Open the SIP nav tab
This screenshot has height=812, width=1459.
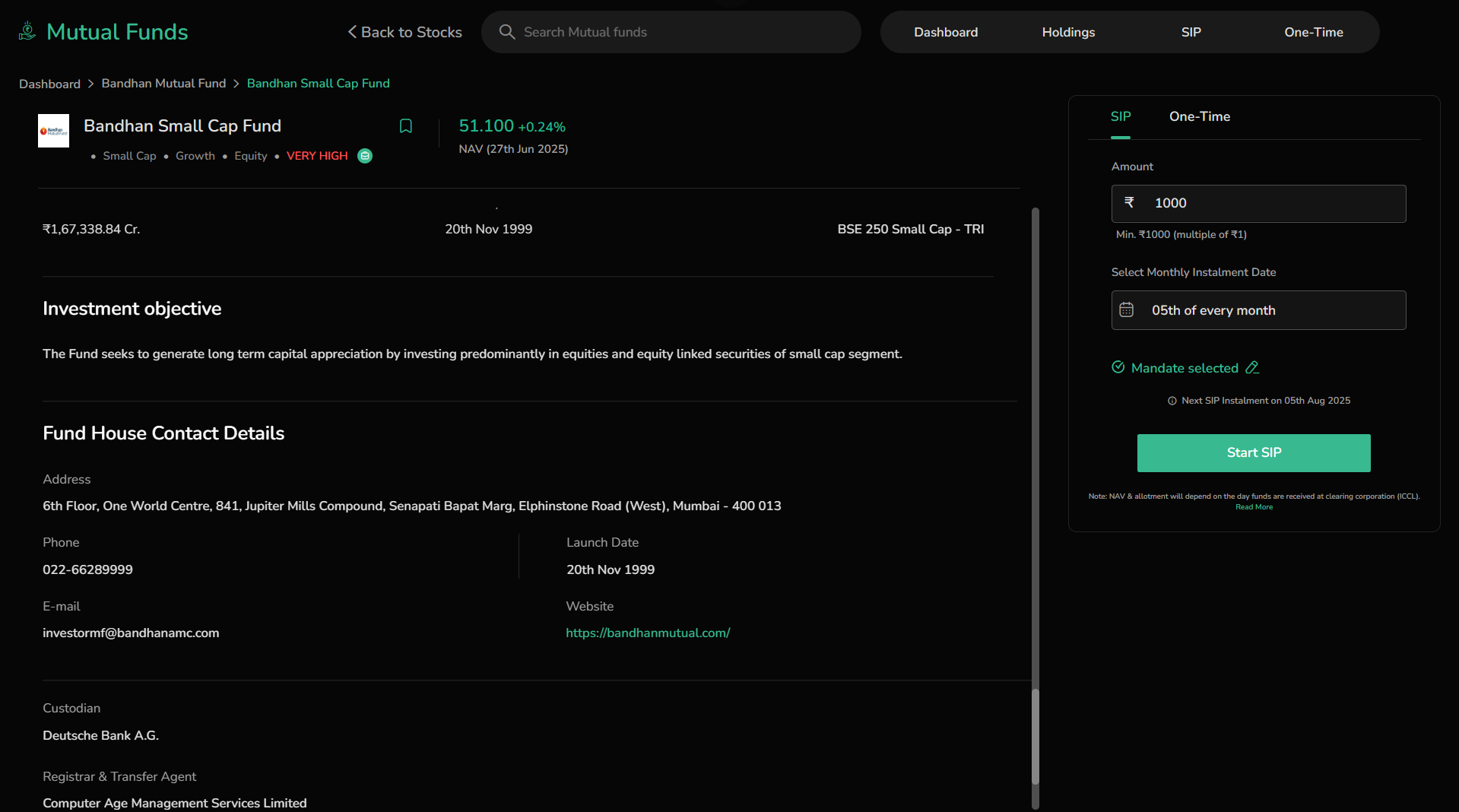1191,32
